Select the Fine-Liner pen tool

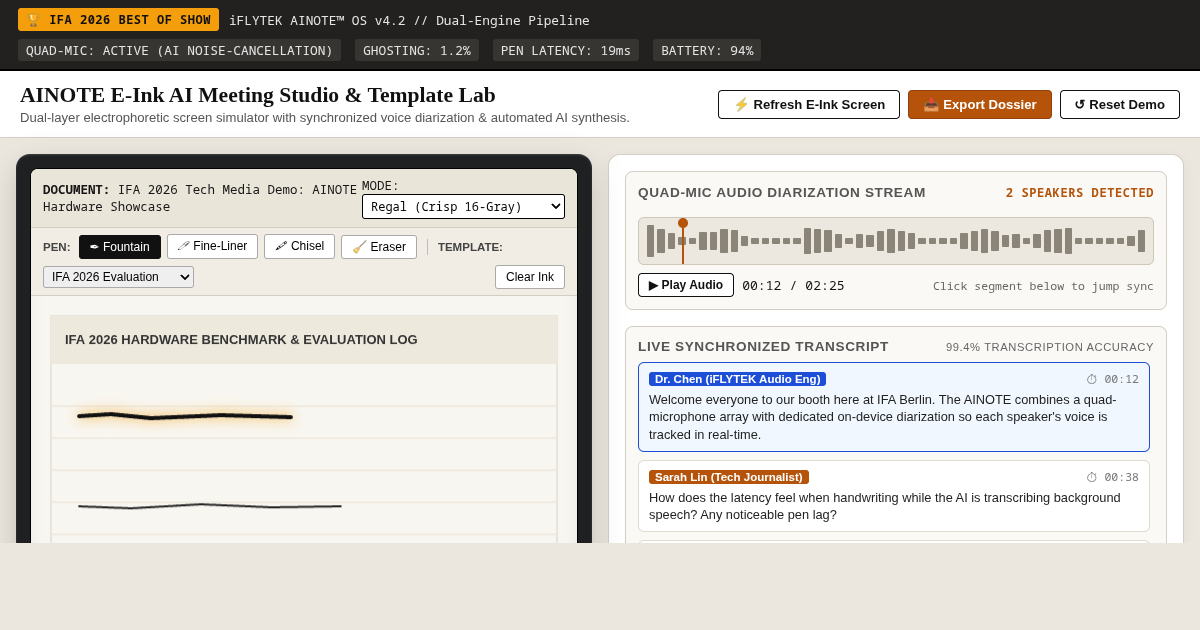tap(212, 247)
